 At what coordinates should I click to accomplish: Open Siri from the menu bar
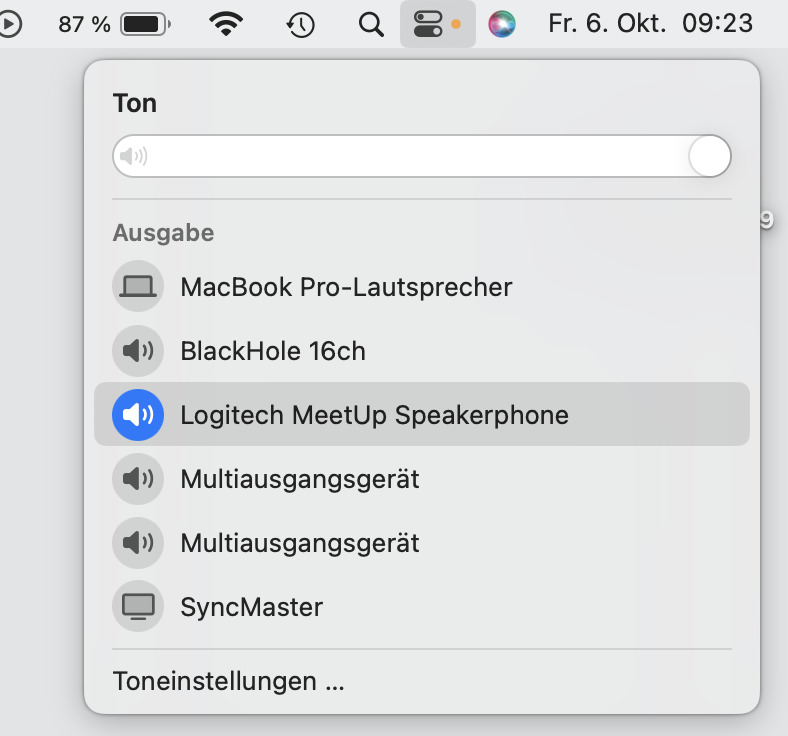tap(502, 24)
